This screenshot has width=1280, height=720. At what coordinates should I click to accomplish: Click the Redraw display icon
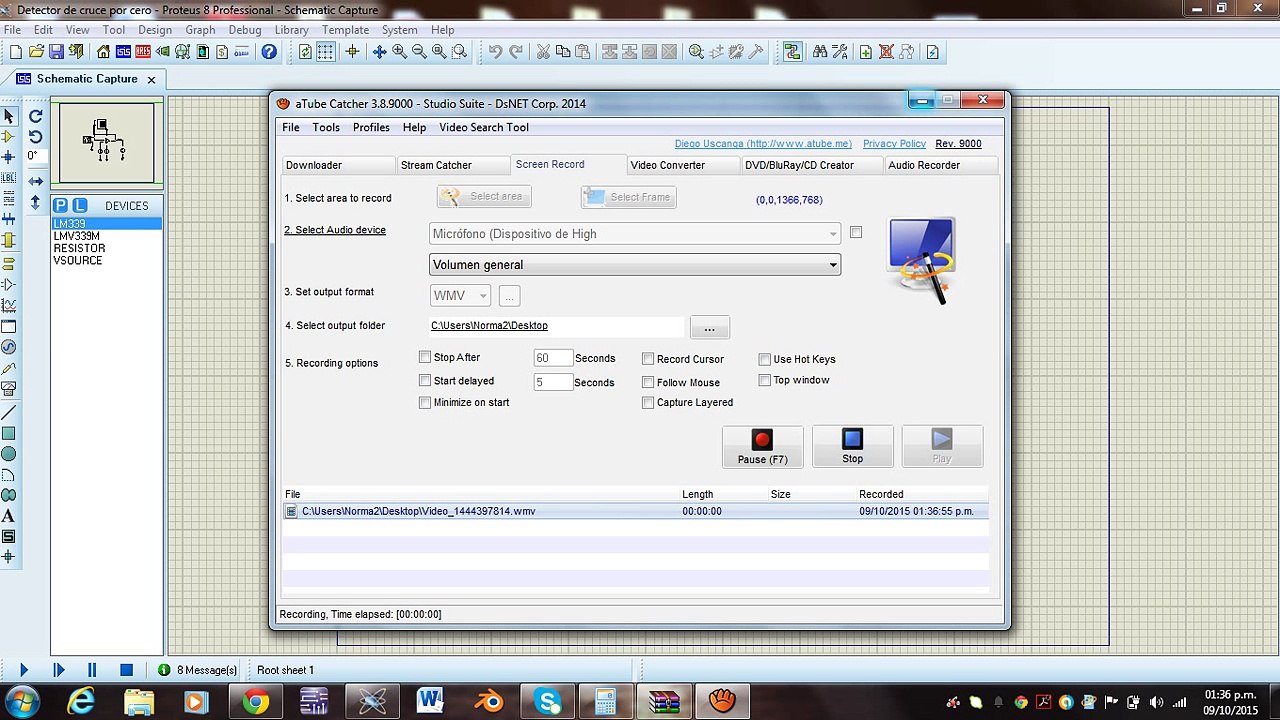click(305, 52)
